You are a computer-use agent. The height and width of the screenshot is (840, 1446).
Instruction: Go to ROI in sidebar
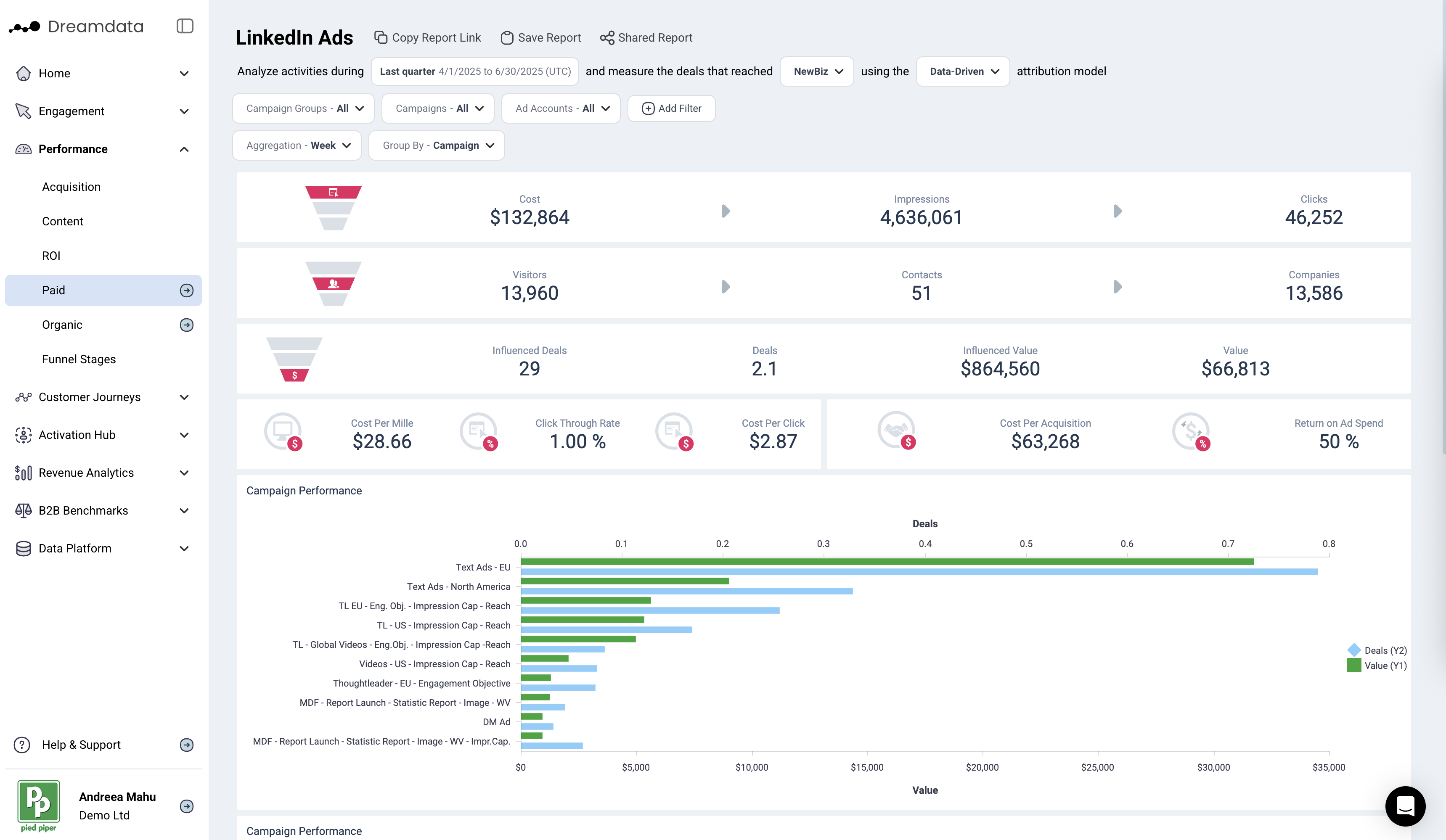click(51, 256)
